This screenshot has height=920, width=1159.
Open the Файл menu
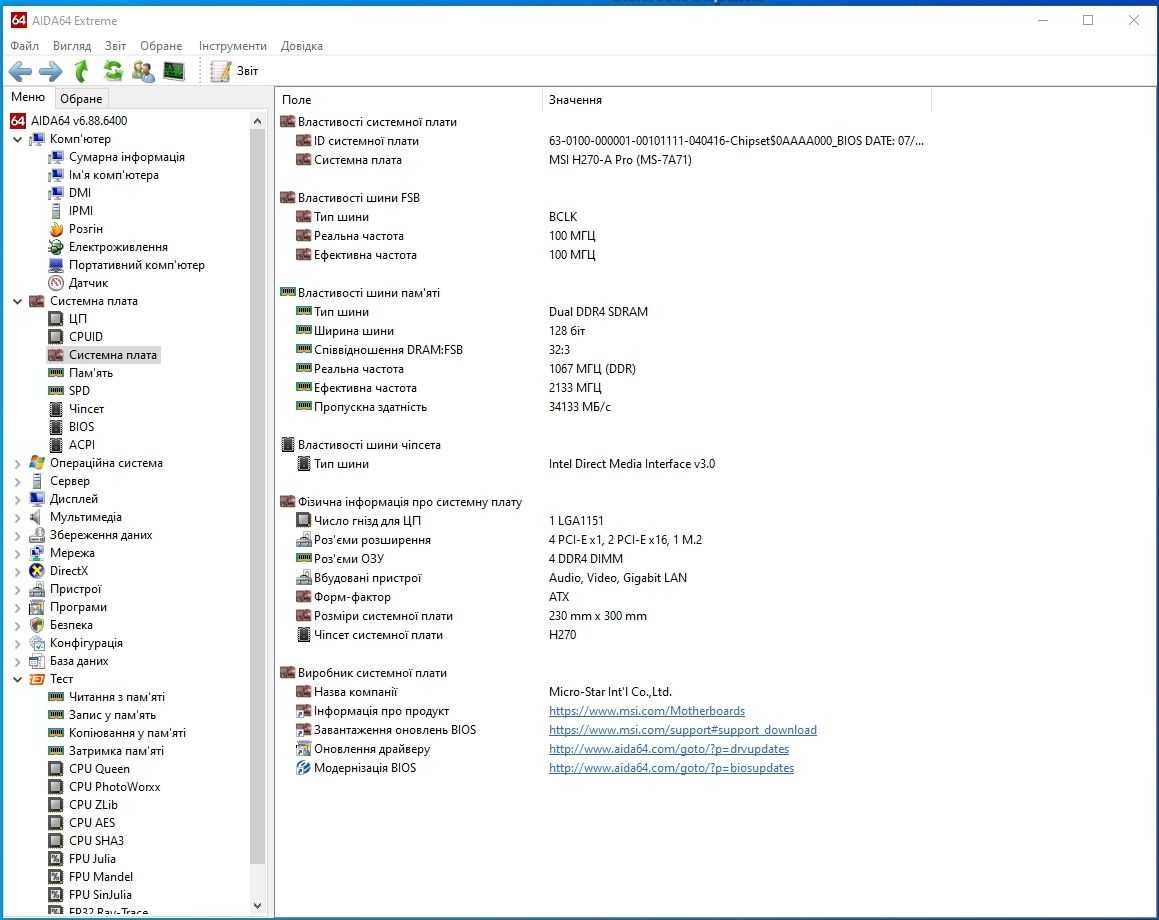[x=24, y=46]
